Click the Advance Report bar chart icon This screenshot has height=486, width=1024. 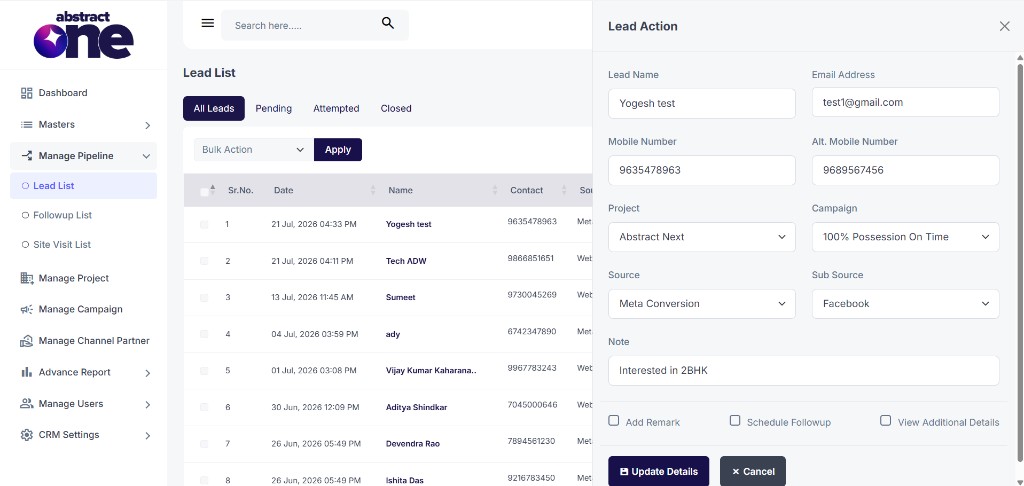tap(27, 372)
